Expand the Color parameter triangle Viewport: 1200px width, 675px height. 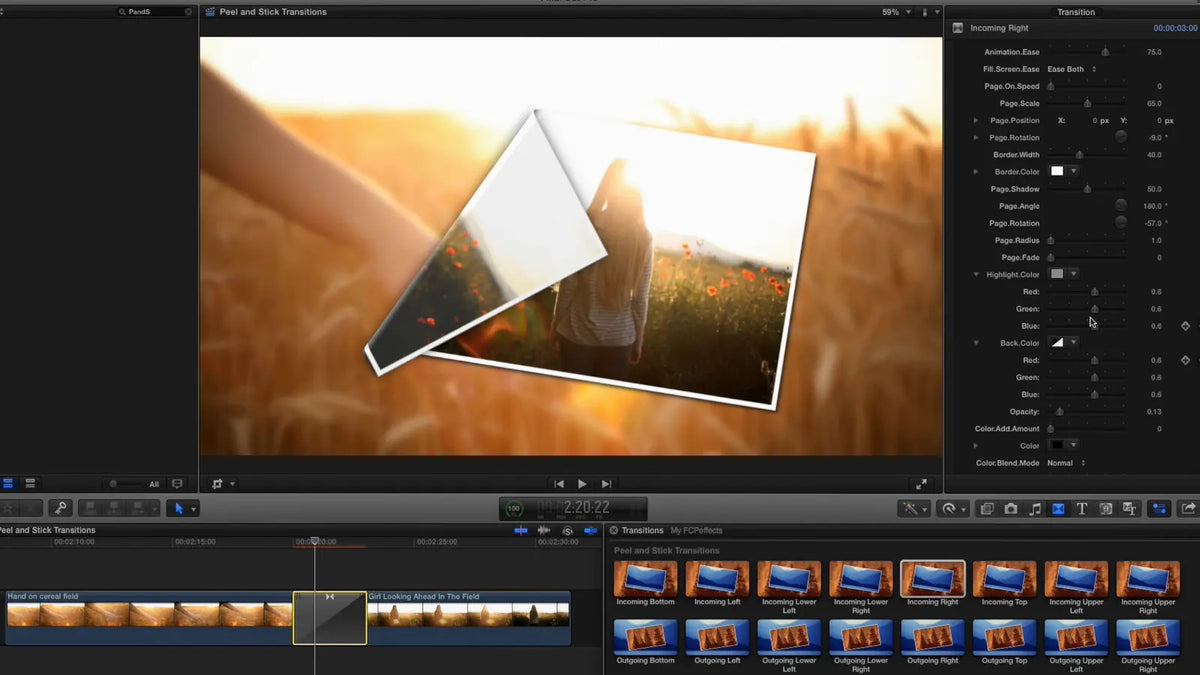976,446
